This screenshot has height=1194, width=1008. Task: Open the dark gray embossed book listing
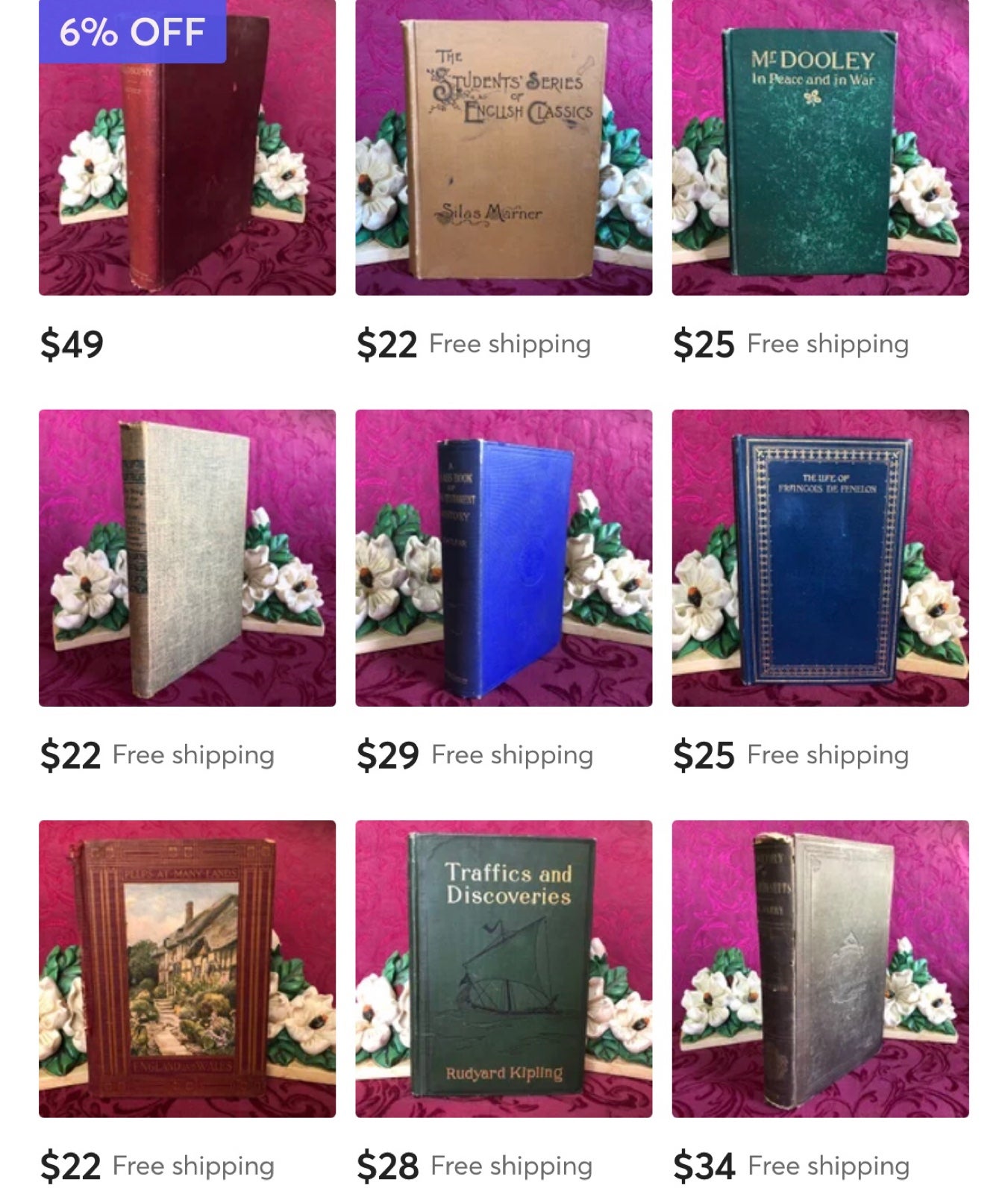820,969
